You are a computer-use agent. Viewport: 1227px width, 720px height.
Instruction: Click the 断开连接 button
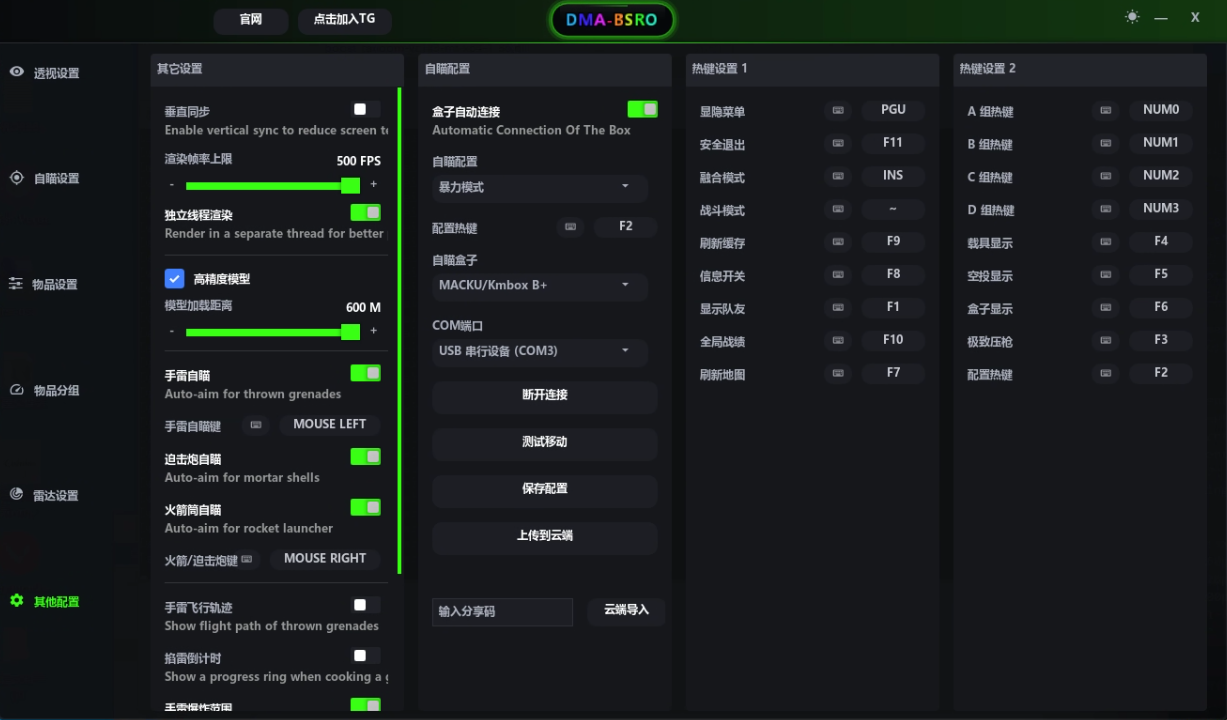click(545, 396)
